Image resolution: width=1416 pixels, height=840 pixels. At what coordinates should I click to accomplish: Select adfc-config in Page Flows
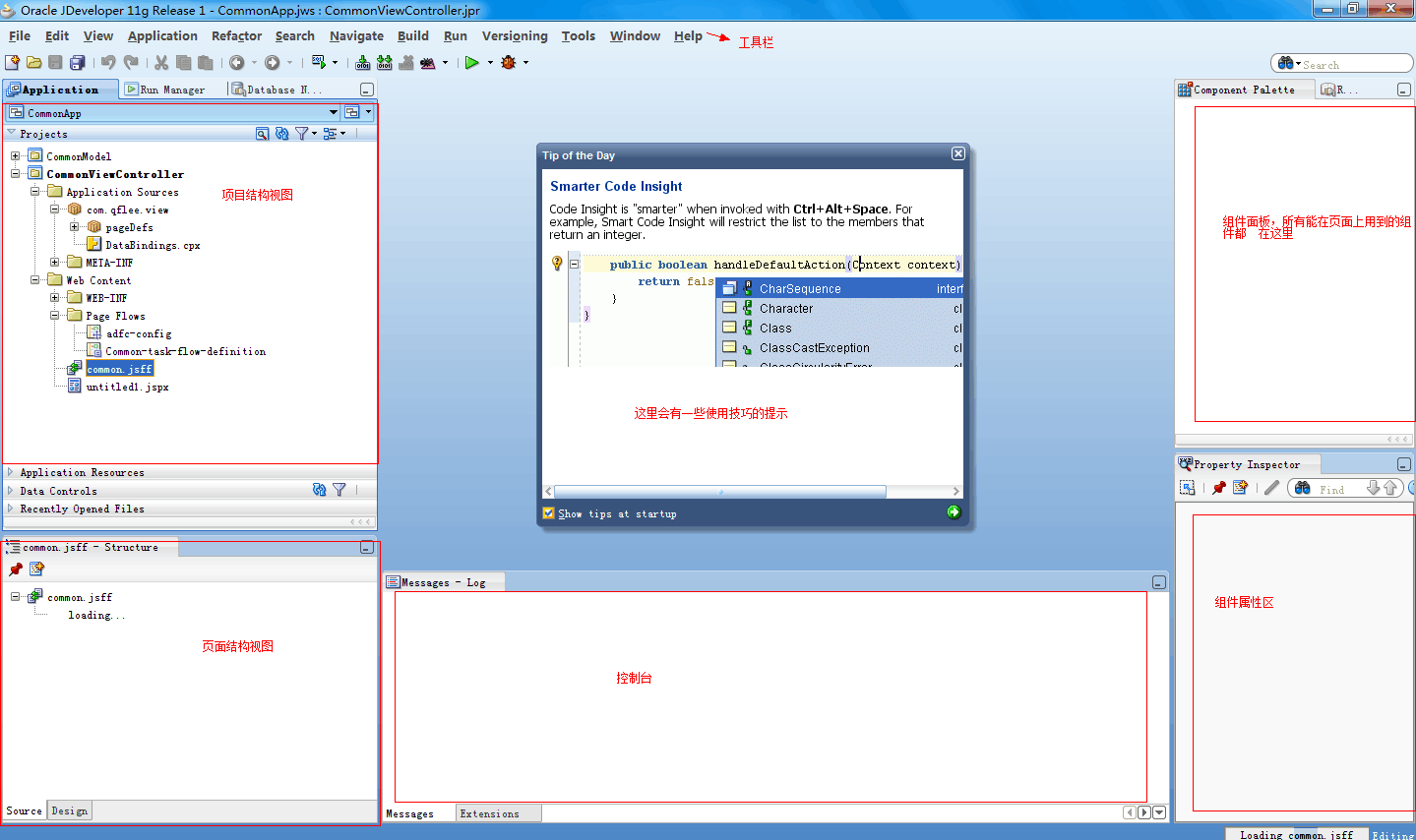139,333
